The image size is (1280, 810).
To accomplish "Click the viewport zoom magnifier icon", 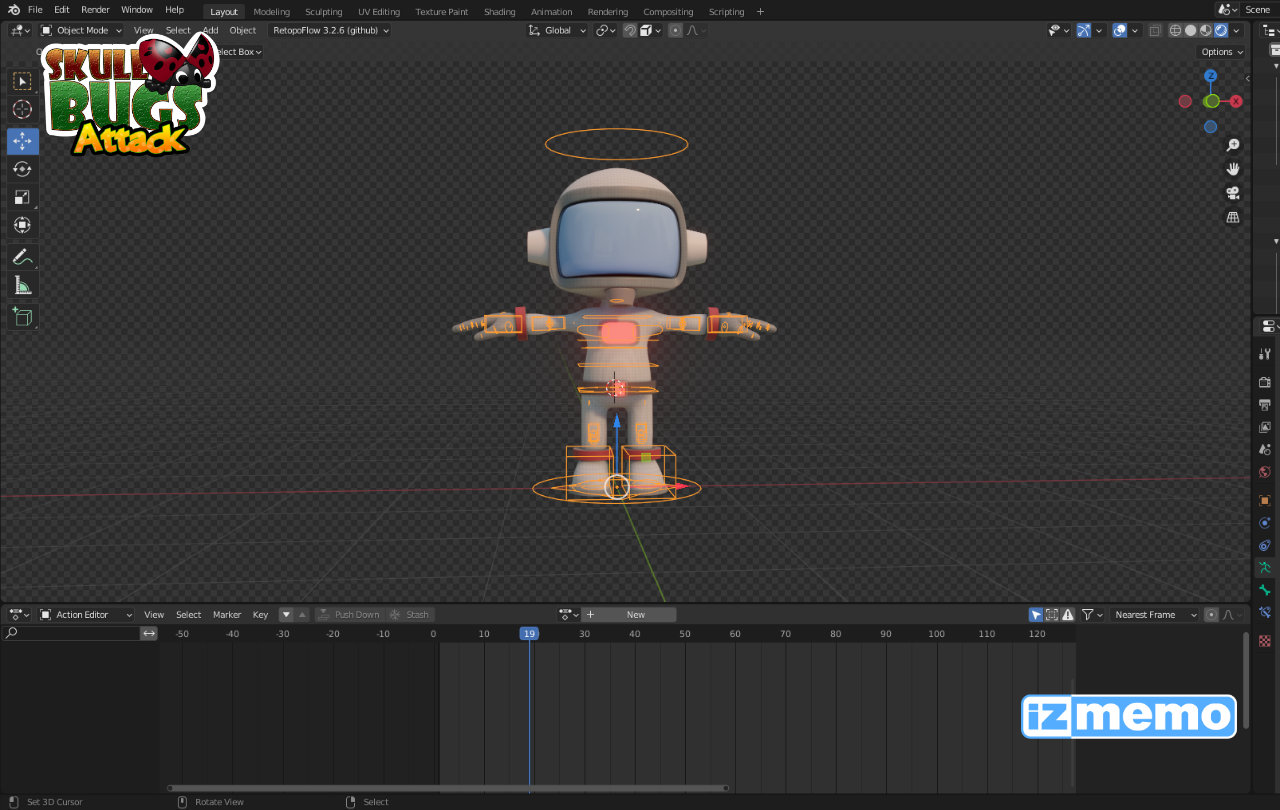I will pos(1233,145).
